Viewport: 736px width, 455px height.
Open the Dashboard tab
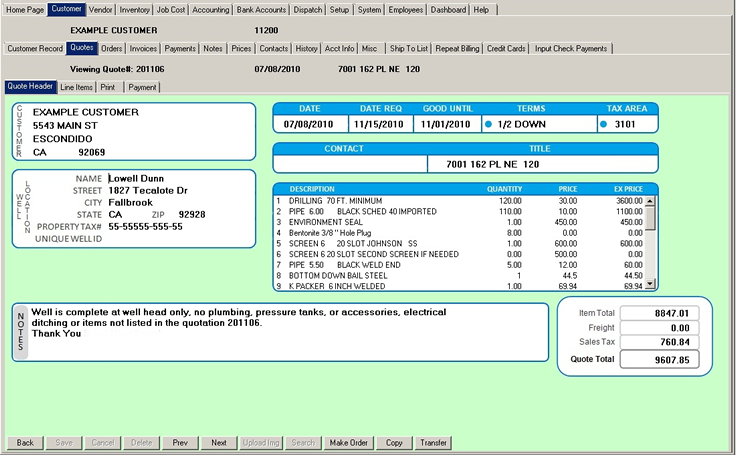coord(448,9)
